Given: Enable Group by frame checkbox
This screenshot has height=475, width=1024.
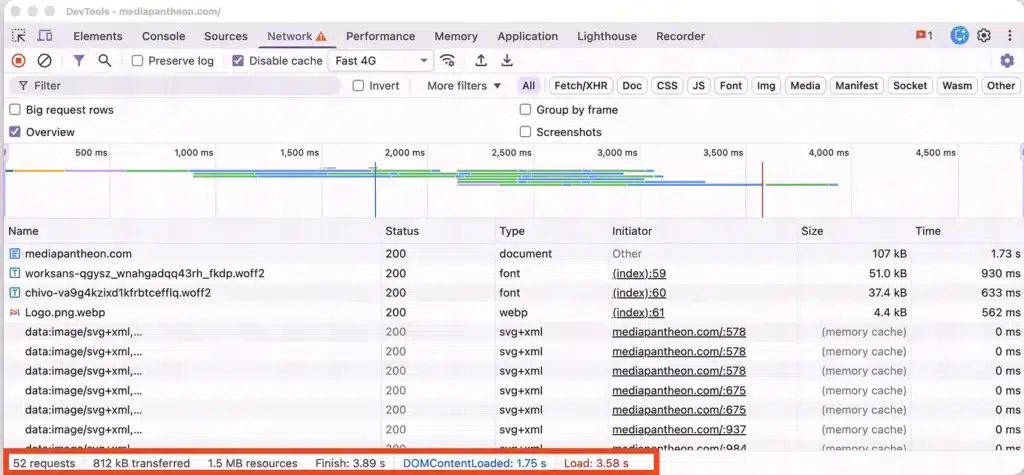Looking at the screenshot, I should coord(525,110).
